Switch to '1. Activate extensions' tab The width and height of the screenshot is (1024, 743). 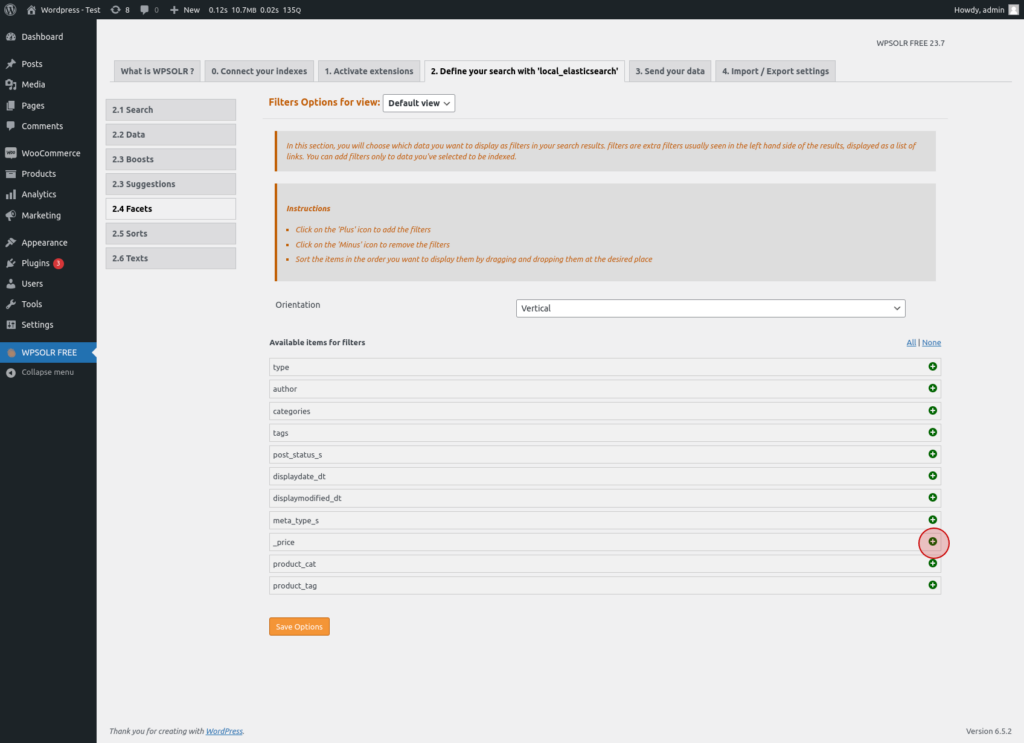(x=369, y=71)
